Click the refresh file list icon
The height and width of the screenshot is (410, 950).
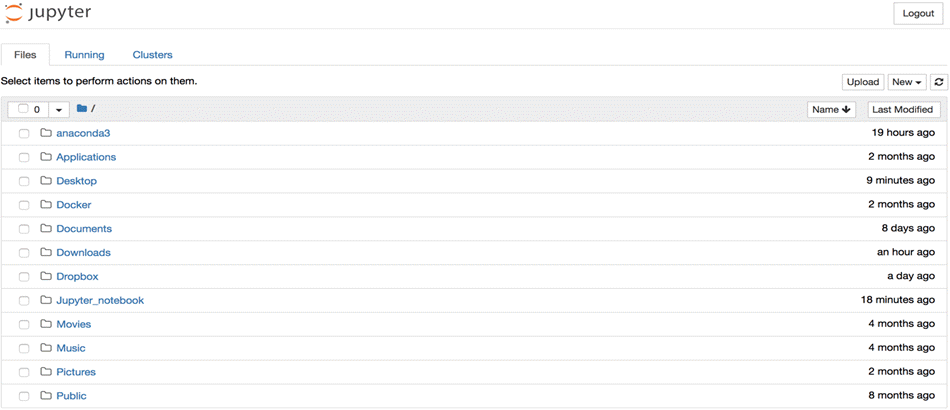tap(938, 82)
